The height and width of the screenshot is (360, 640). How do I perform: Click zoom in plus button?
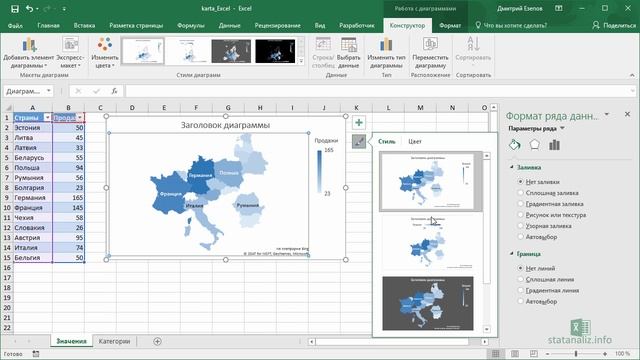605,354
